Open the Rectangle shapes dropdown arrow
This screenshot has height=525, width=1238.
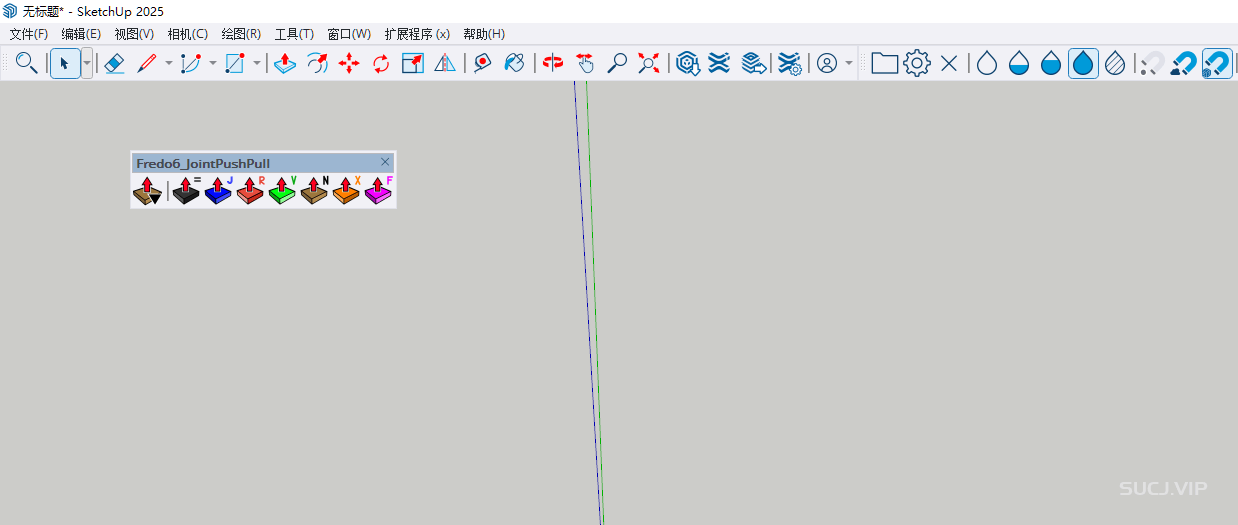(256, 63)
